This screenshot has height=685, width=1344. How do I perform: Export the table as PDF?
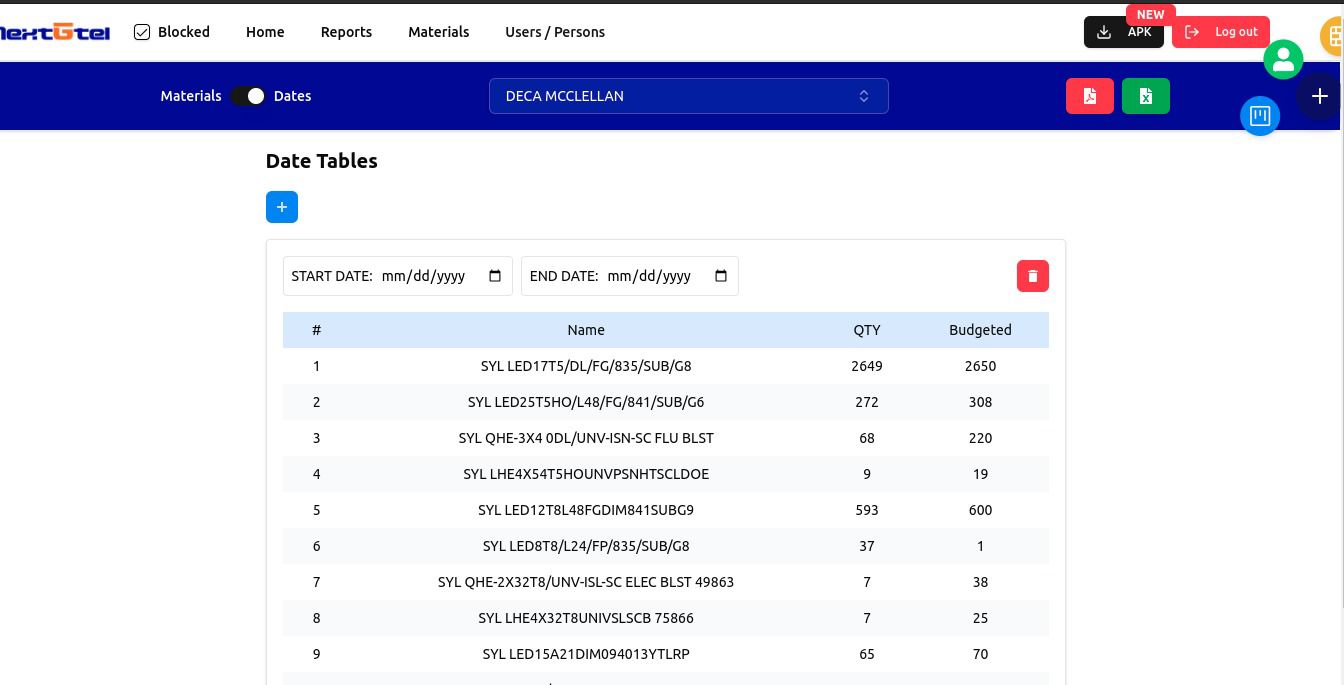point(1090,96)
